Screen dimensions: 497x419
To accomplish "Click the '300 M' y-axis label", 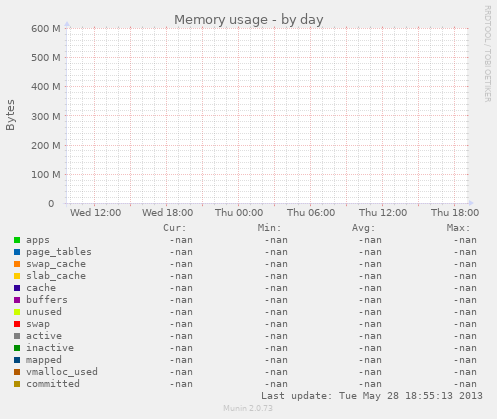I will [46, 116].
